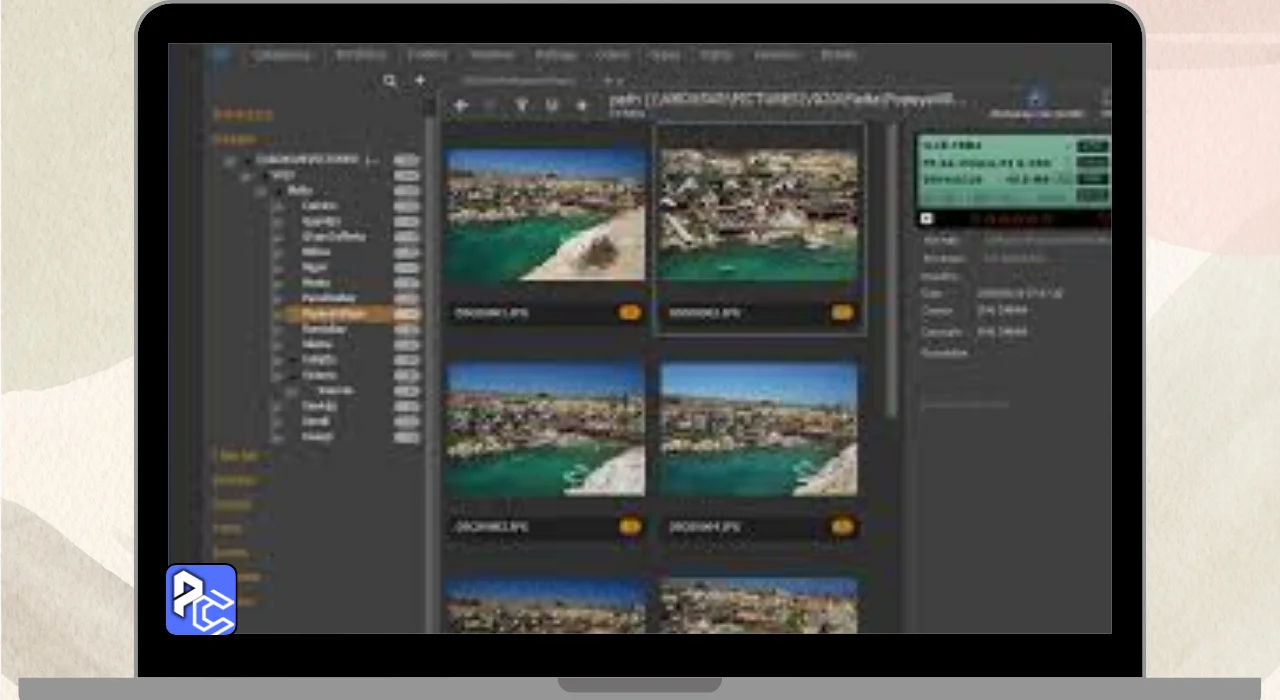Click the blue glowing icon above the green panel

pyautogui.click(x=1035, y=98)
